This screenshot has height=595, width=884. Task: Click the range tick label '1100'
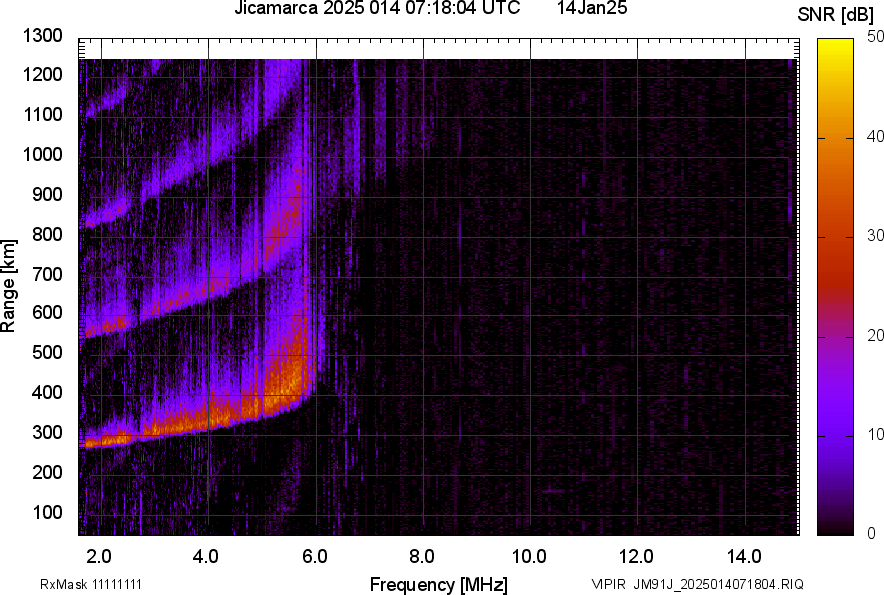[42, 114]
